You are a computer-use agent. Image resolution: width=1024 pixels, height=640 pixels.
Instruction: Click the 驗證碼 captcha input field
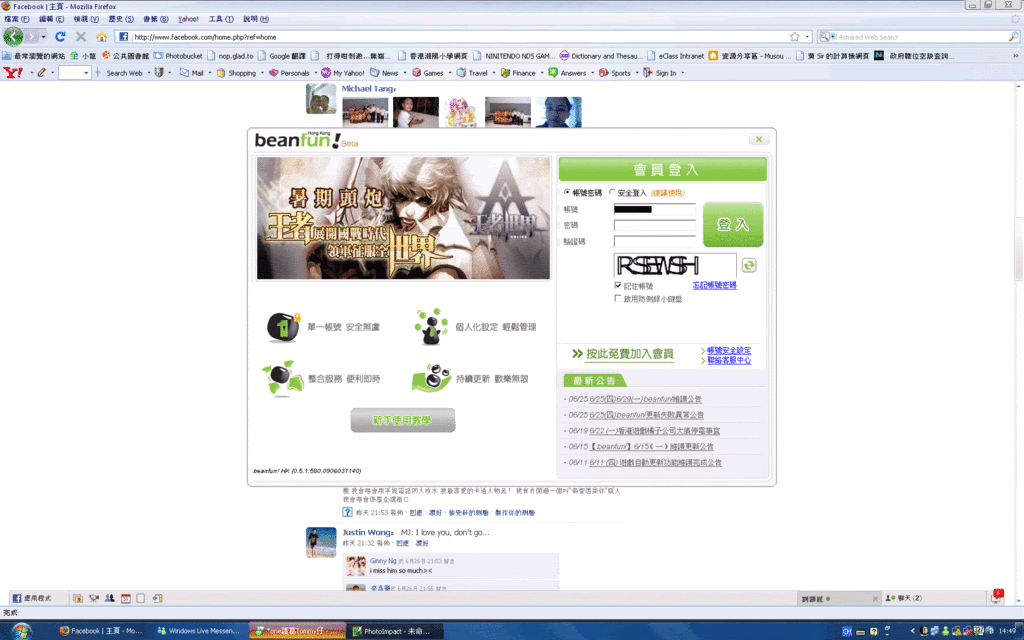pos(654,242)
